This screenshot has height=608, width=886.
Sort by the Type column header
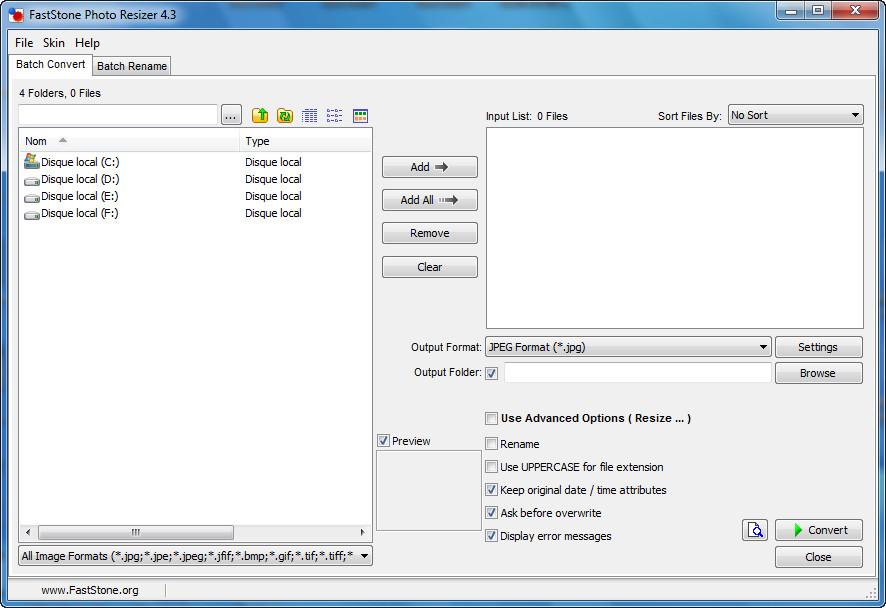click(305, 141)
